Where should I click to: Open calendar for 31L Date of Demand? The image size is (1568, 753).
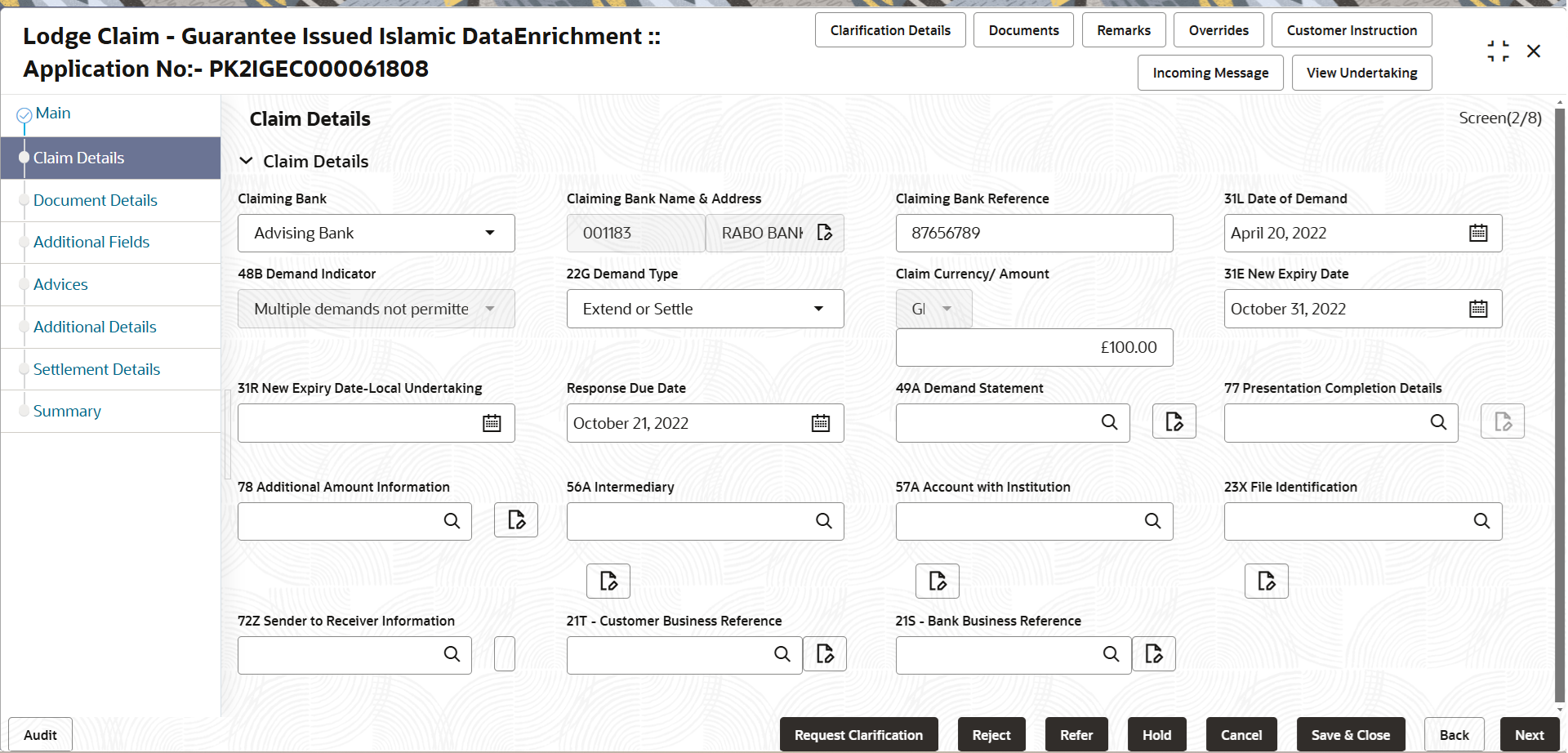point(1478,234)
